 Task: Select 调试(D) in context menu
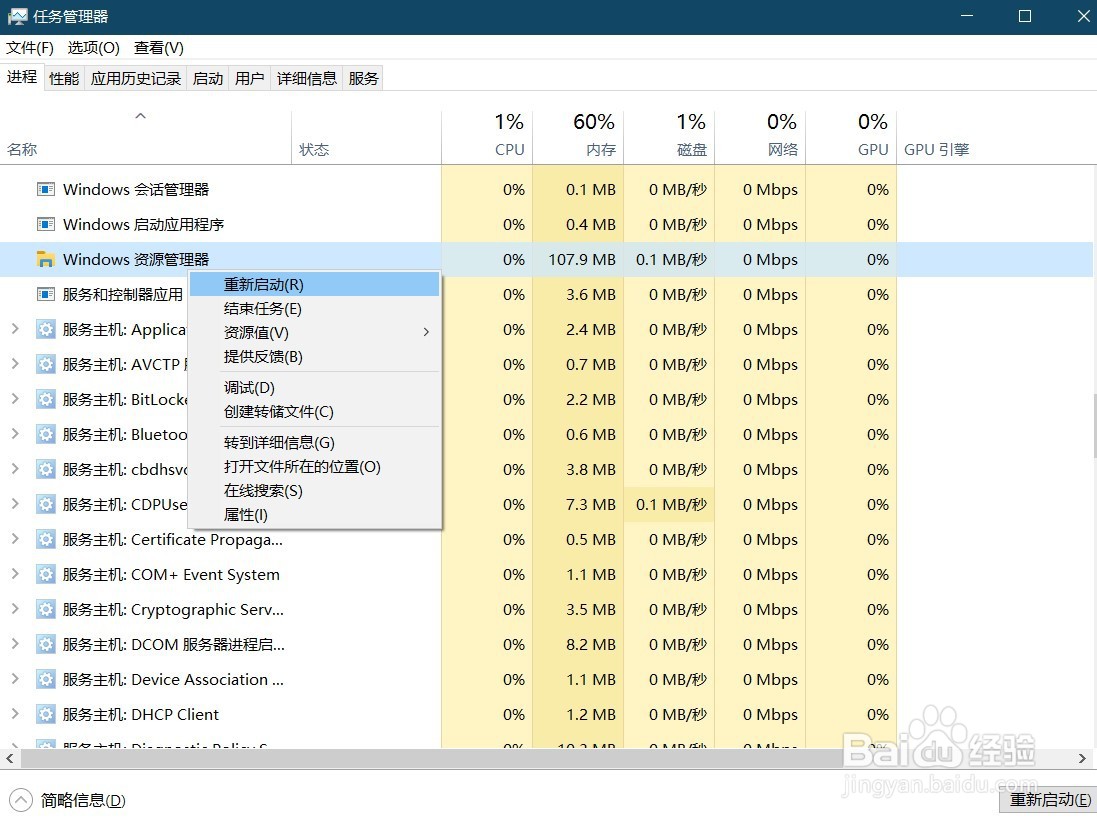coord(314,388)
